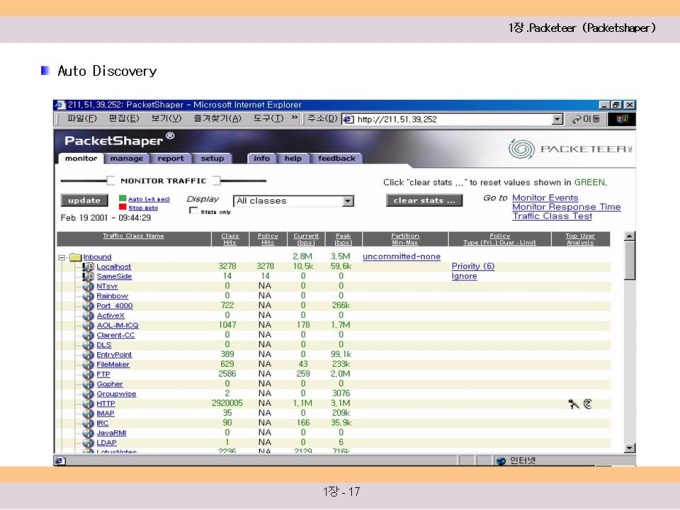The height and width of the screenshot is (510, 680).
Task: Click the globe icon beside FileMaker
Action: pyautogui.click(x=88, y=365)
